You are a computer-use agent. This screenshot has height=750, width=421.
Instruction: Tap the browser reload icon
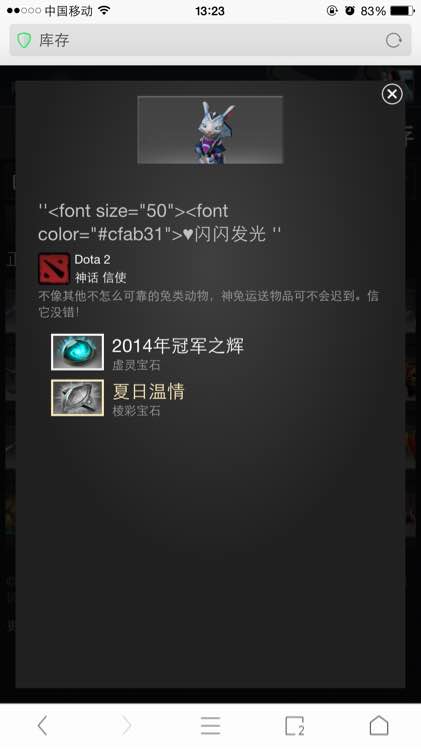[393, 41]
